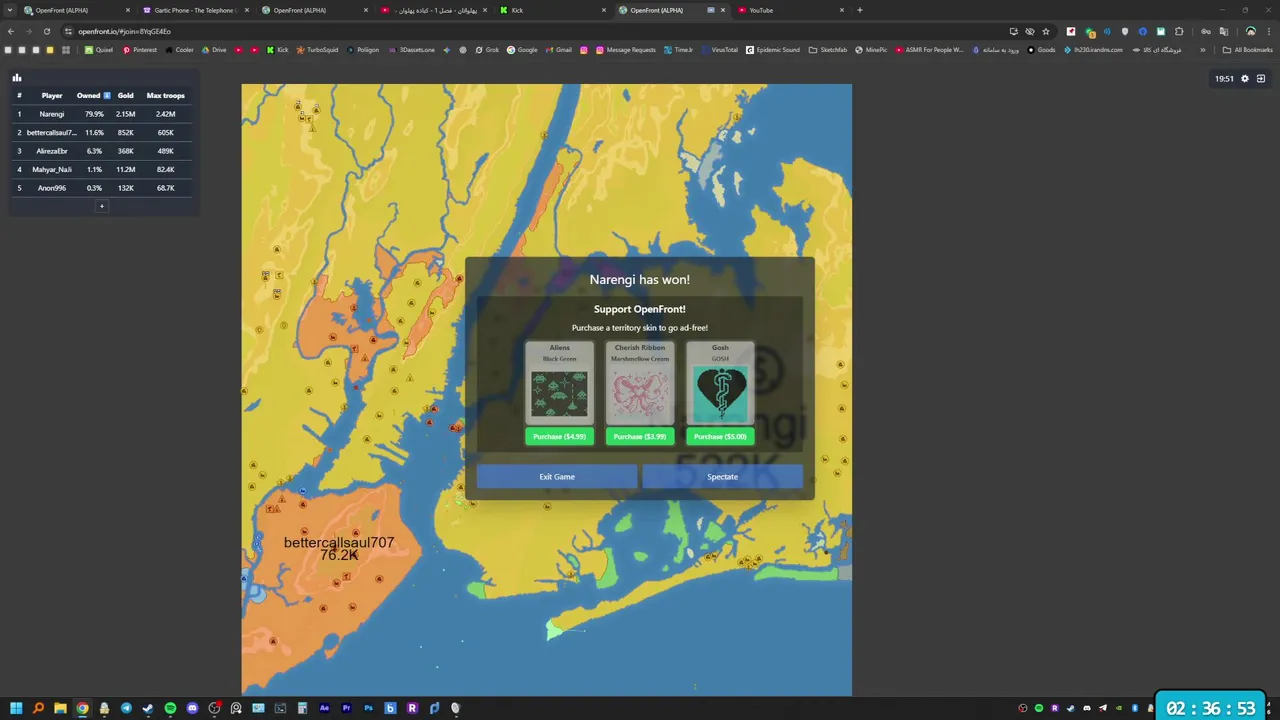Click Exit Game button
This screenshot has height=720, width=1280.
click(557, 477)
